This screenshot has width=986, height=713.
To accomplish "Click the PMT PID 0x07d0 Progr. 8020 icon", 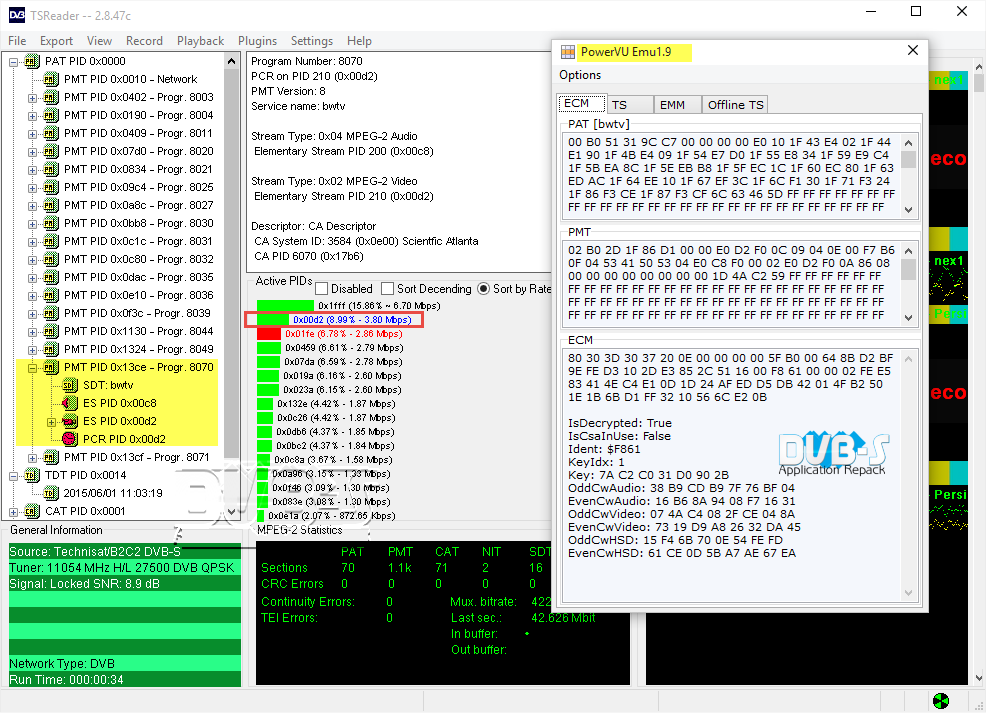I will point(51,152).
